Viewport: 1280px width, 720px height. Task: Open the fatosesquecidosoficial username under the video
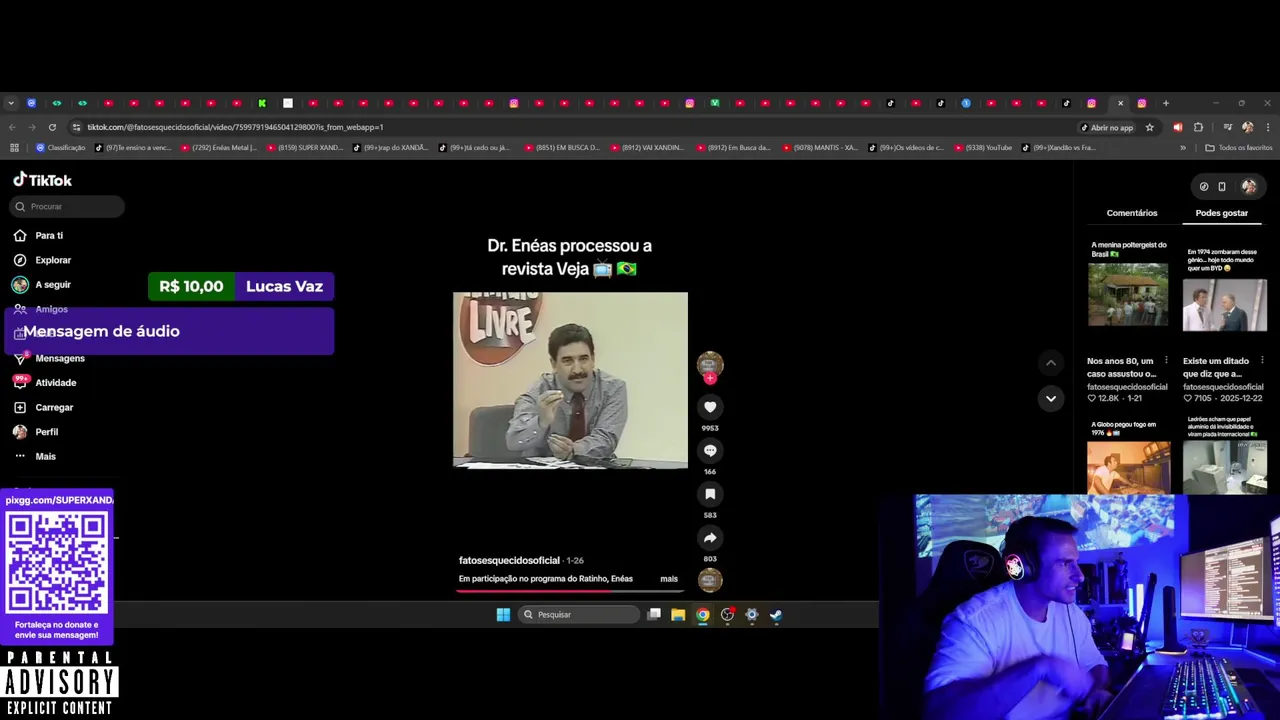(x=509, y=560)
